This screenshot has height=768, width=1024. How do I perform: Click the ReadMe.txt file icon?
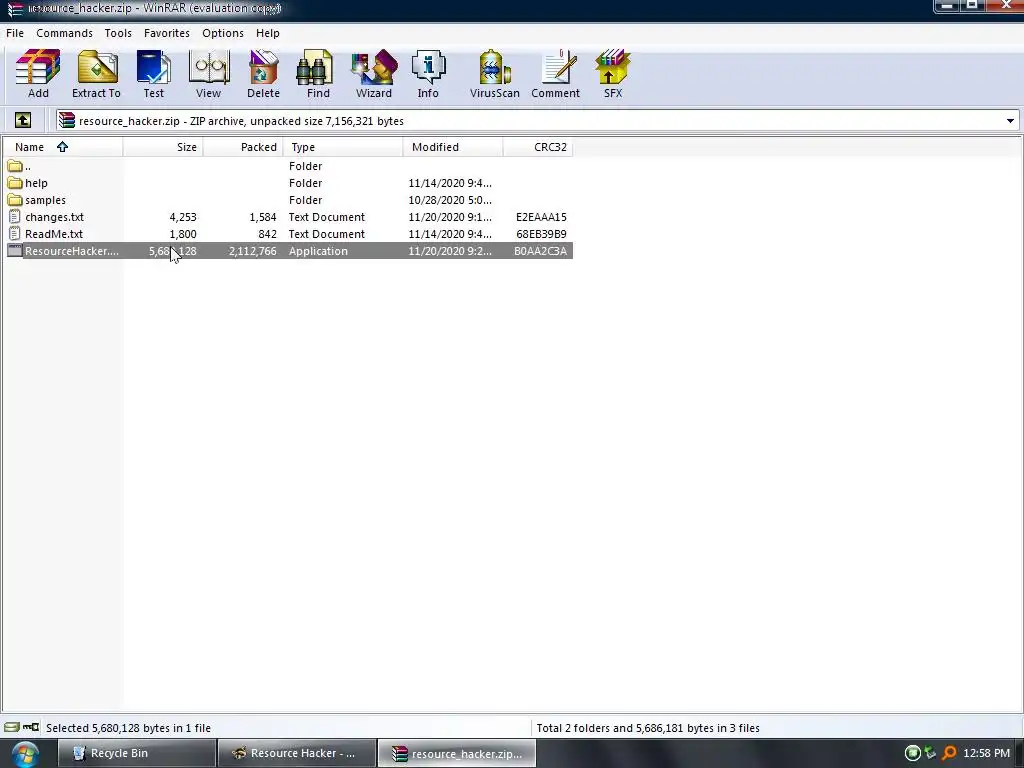tap(15, 234)
